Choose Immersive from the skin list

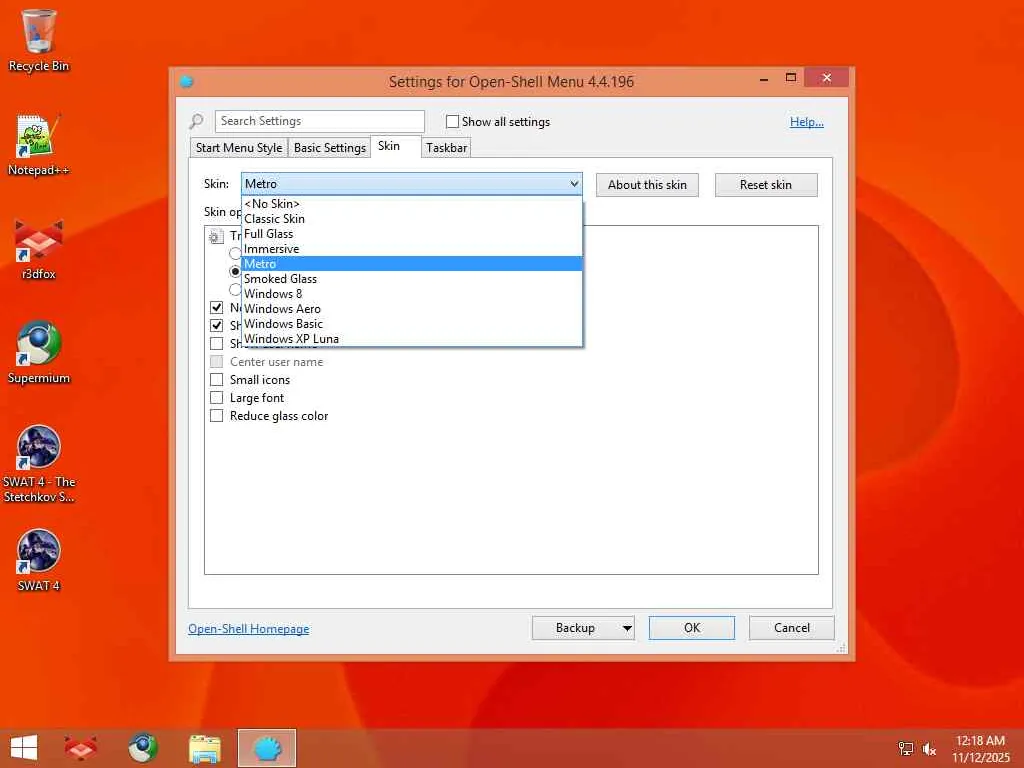411,249
